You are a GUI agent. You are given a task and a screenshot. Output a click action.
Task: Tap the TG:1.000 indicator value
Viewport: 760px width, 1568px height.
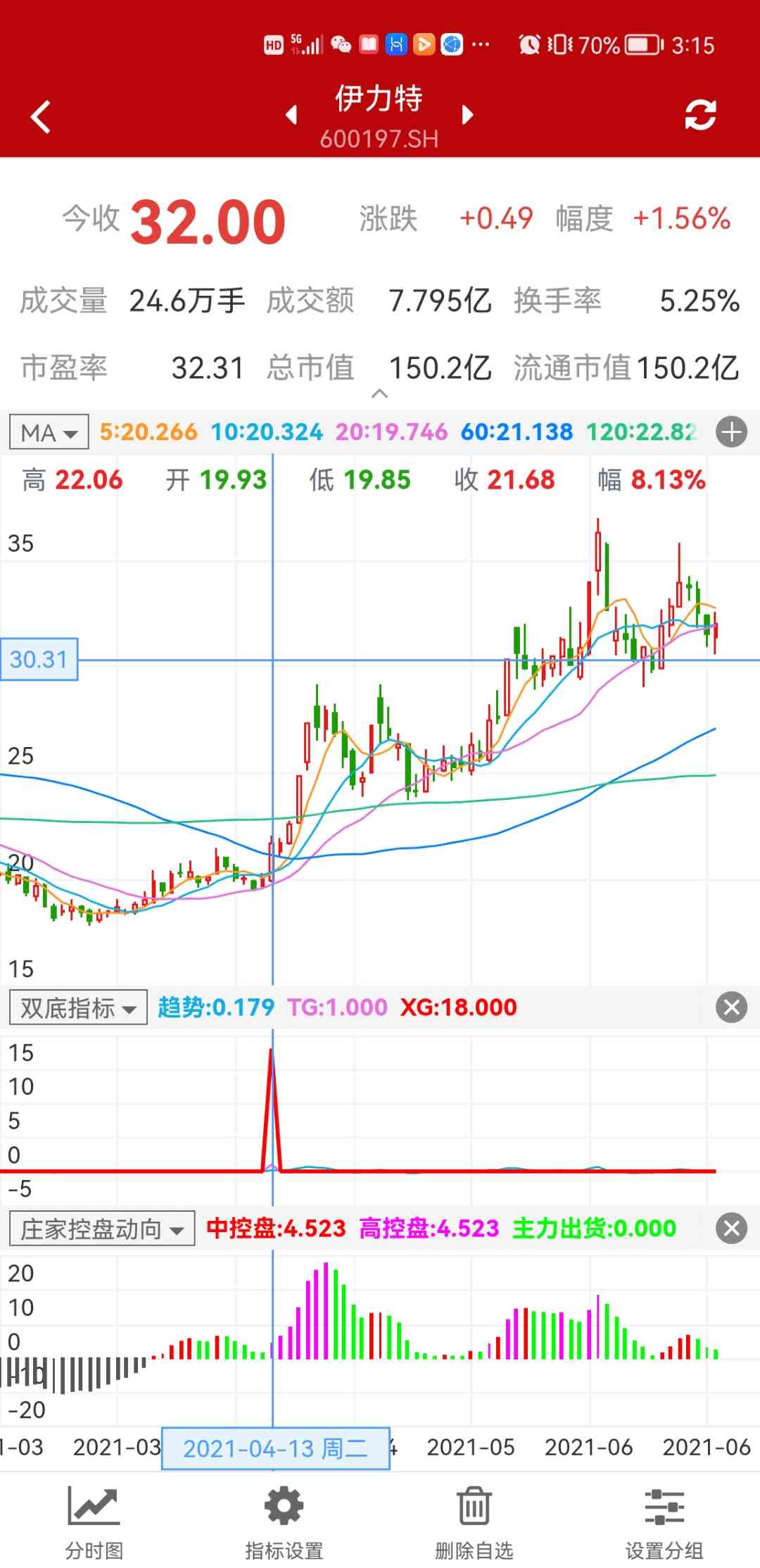pyautogui.click(x=337, y=1007)
